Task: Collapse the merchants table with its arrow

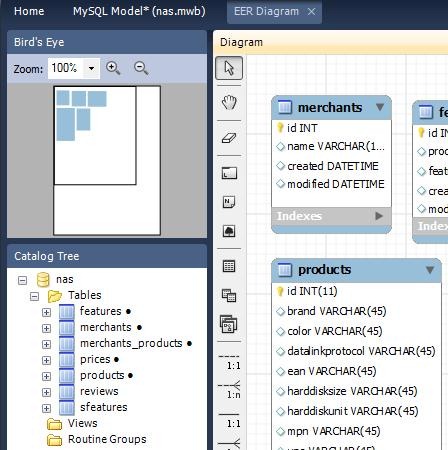Action: pos(380,107)
